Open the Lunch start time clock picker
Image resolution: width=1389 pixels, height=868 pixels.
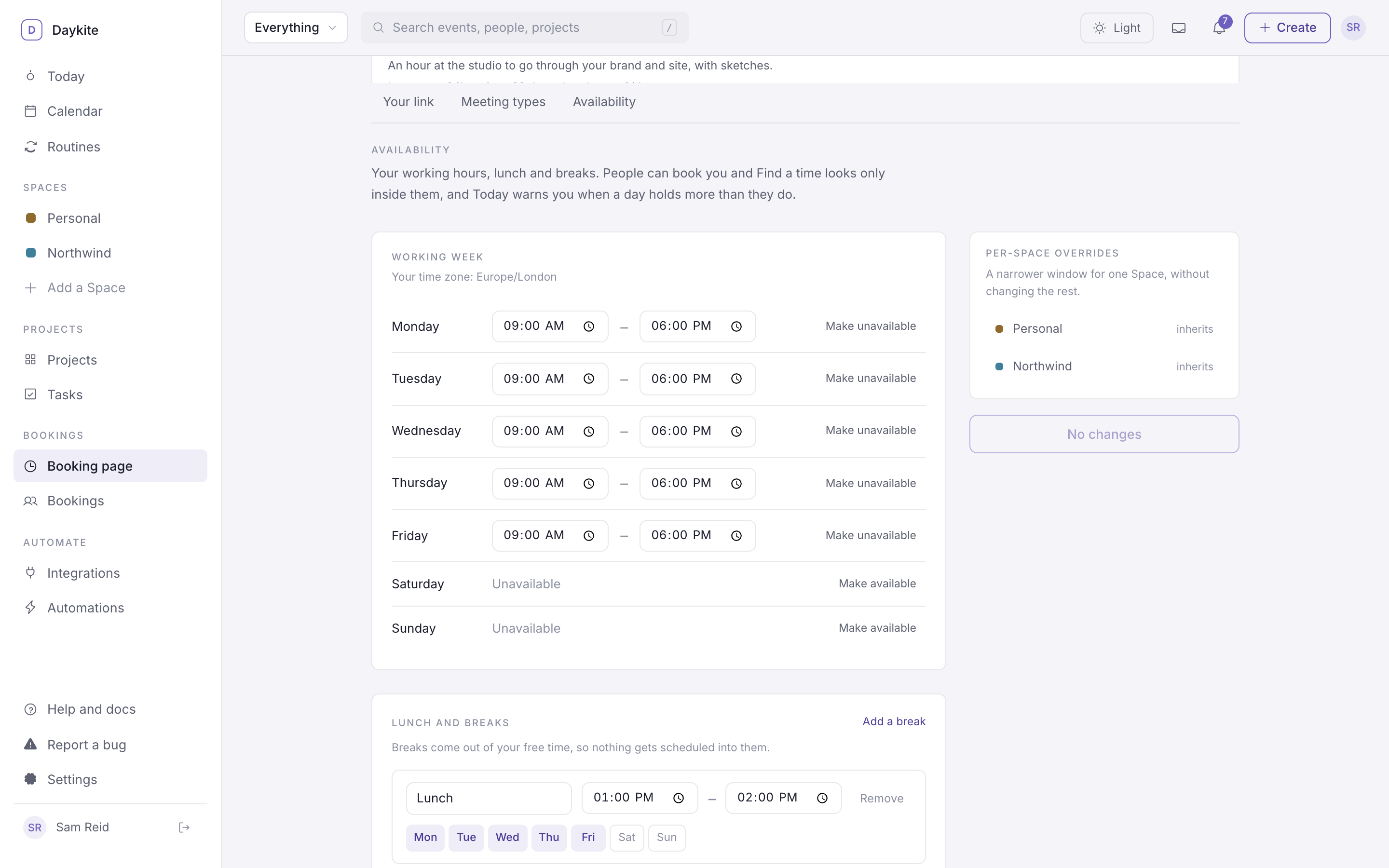679,798
